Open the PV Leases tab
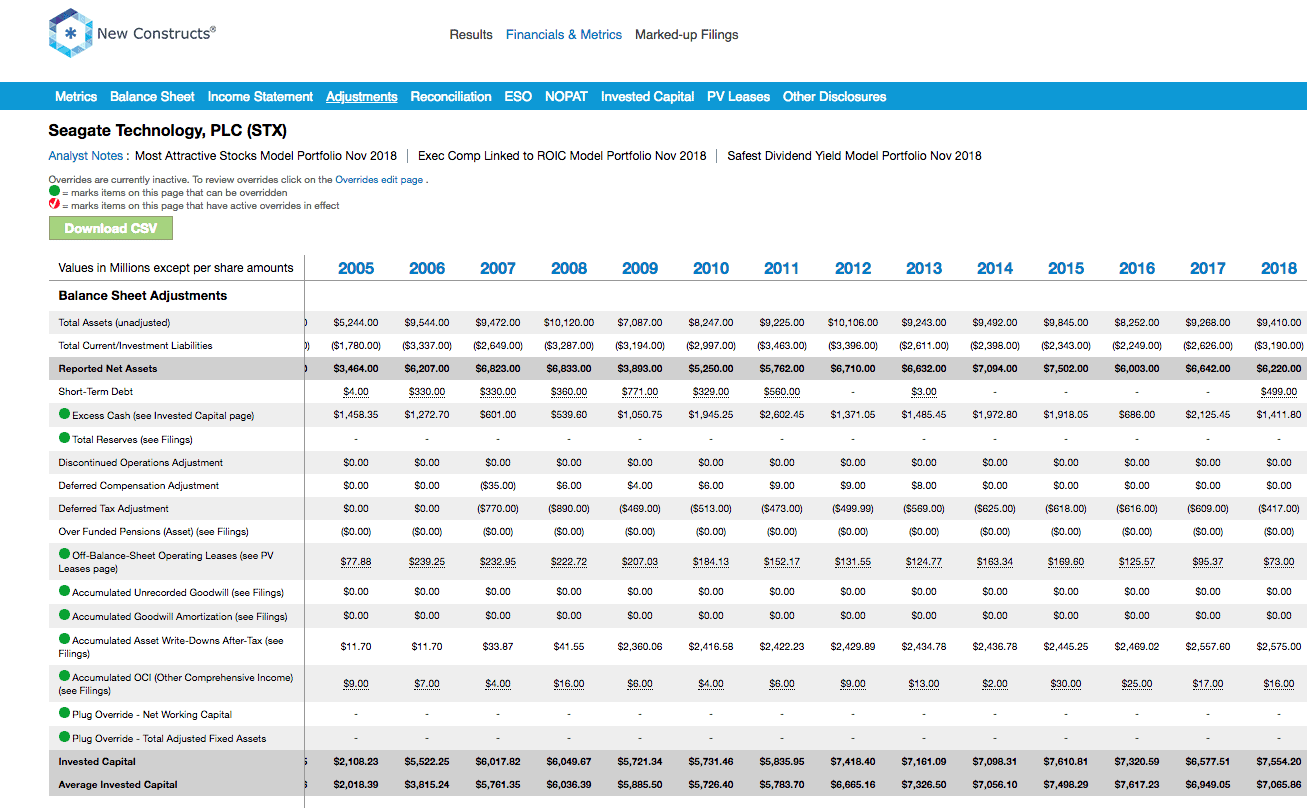The image size is (1307, 808). [738, 97]
